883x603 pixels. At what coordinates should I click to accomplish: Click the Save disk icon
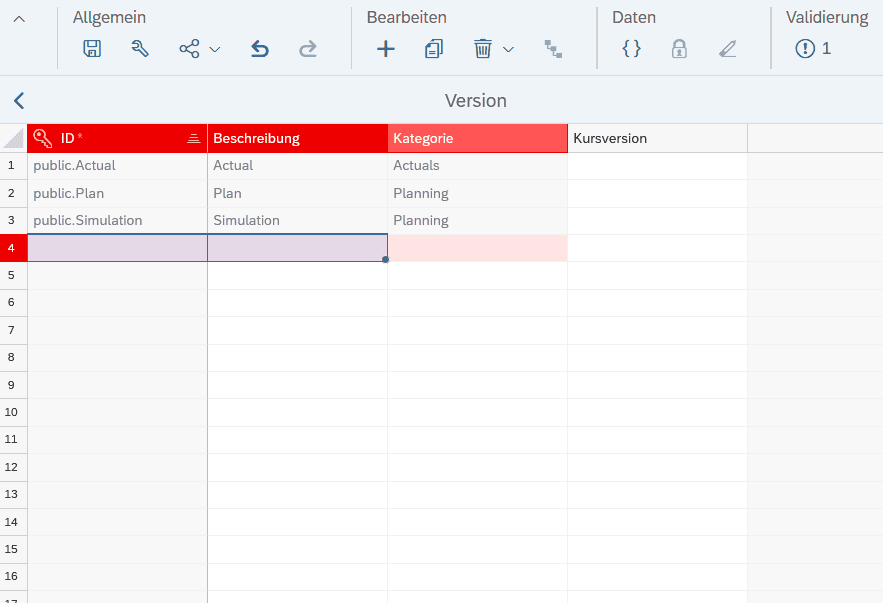tap(92, 49)
